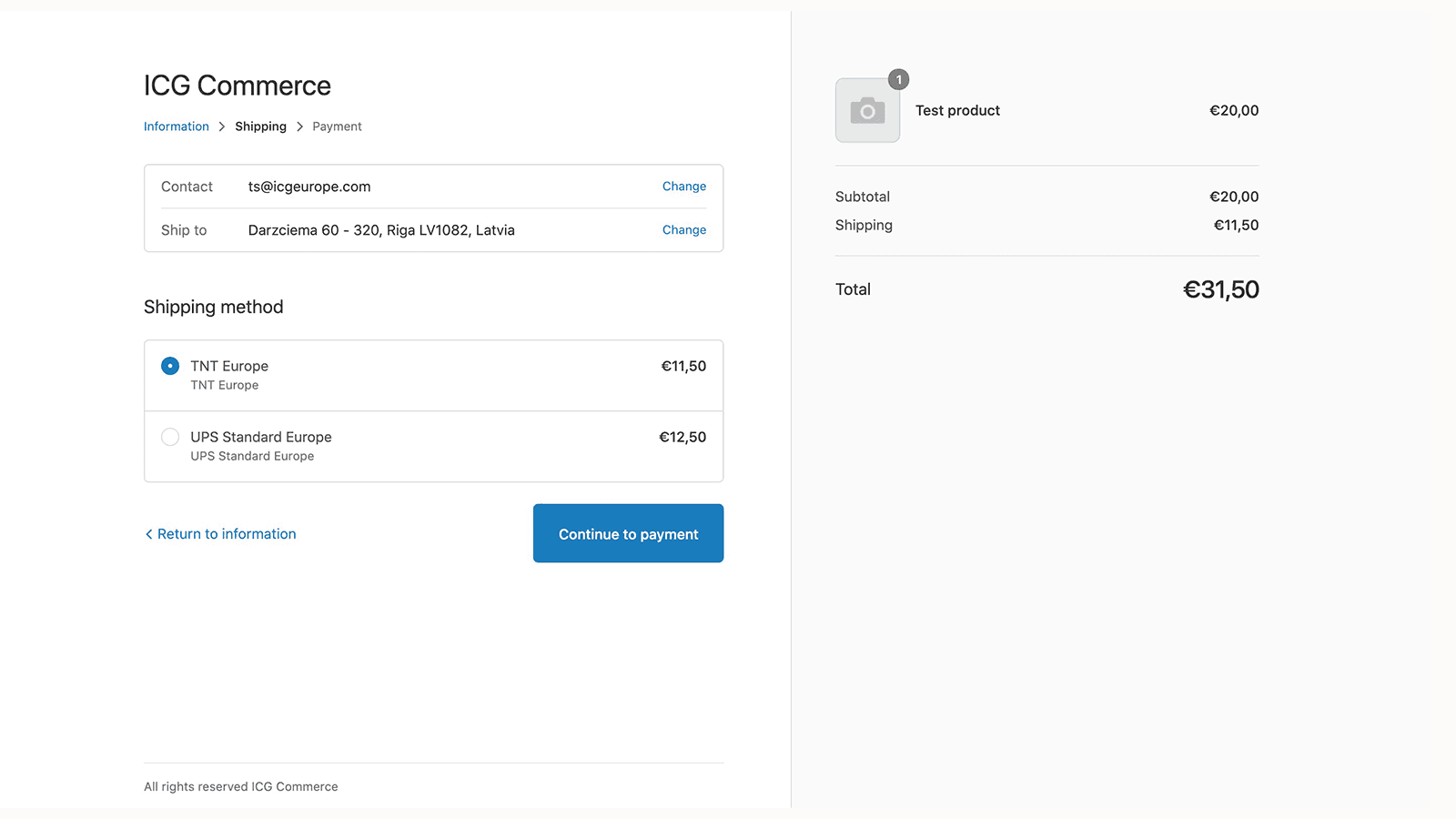Click Return to information
1456x819 pixels.
click(226, 533)
